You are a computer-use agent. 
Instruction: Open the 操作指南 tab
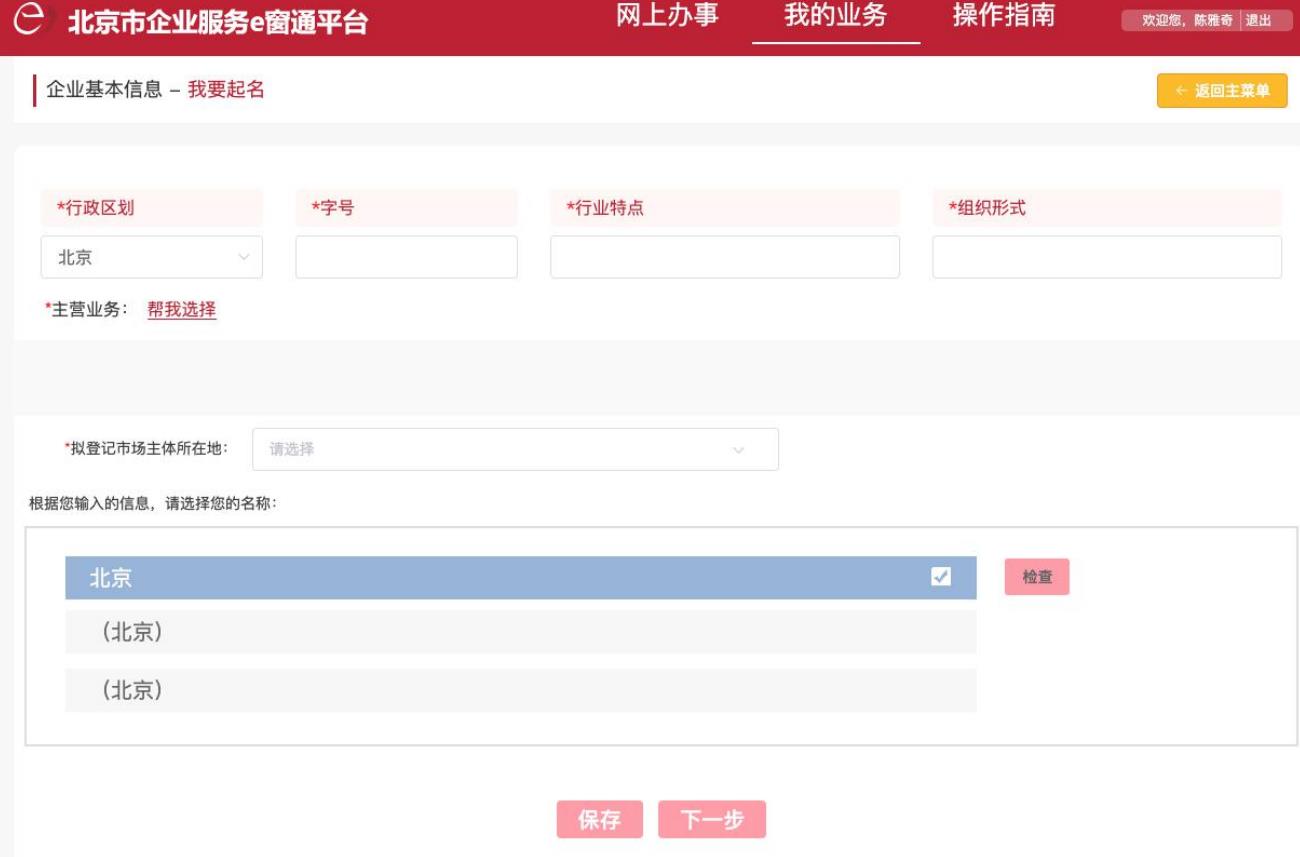(x=1003, y=18)
